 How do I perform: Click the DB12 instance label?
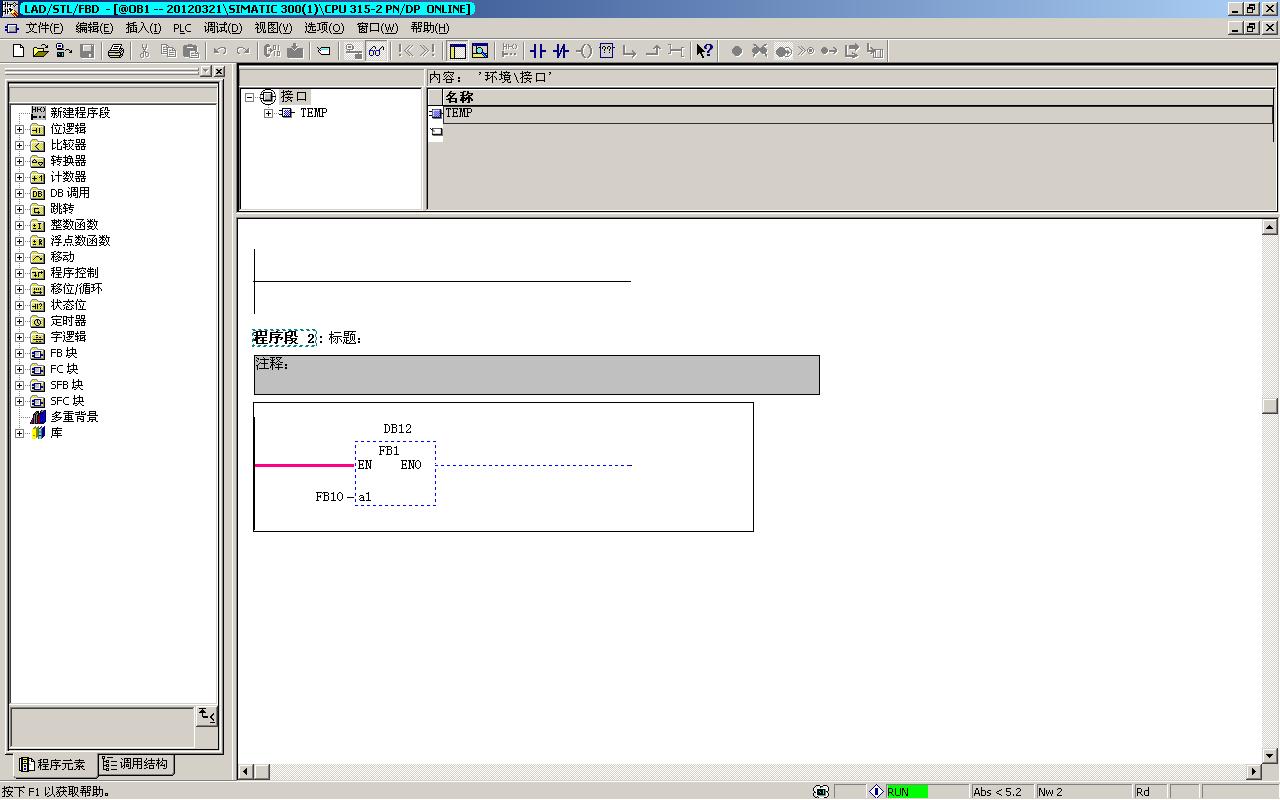397,429
